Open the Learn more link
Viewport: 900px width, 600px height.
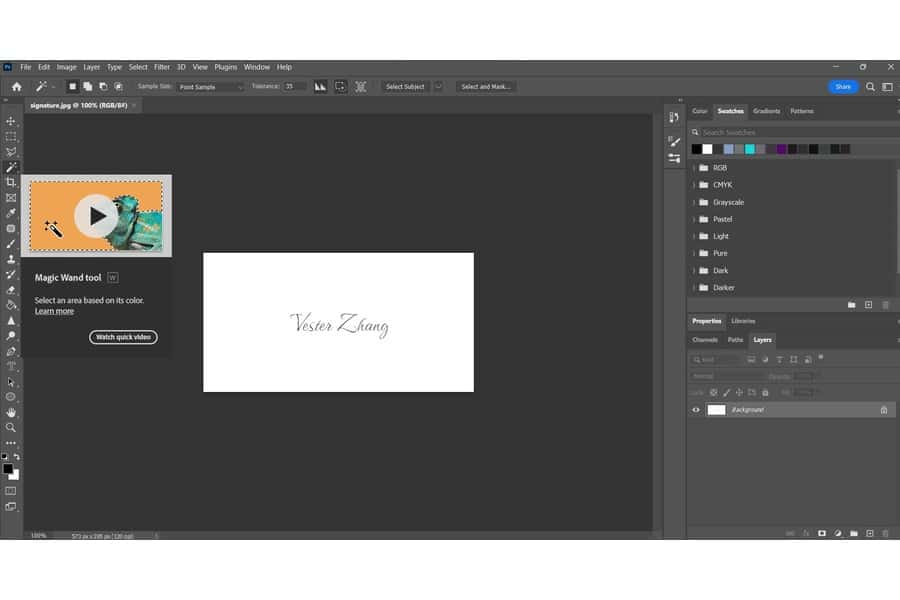55,311
